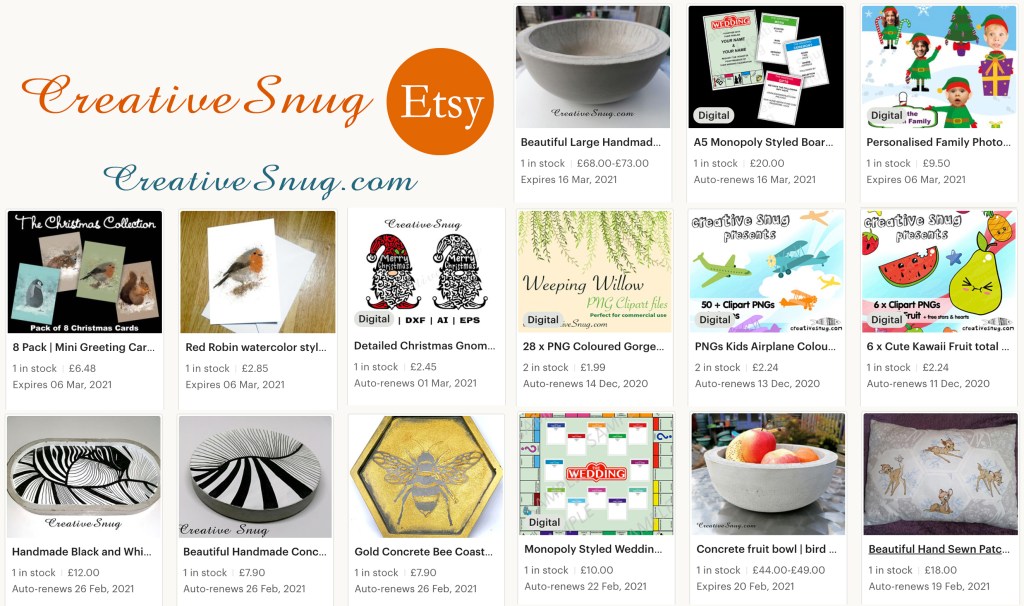Click Digital badge on A5 Monopoly listing
The width and height of the screenshot is (1024, 606).
coord(713,116)
